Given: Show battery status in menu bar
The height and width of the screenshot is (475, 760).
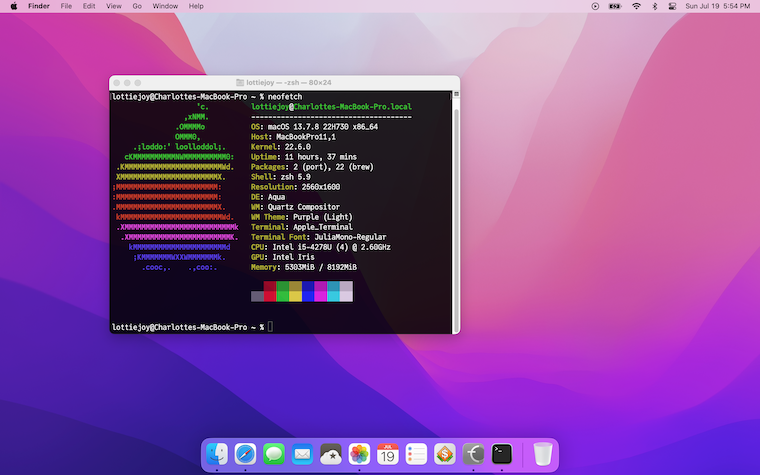Looking at the screenshot, I should pos(615,6).
